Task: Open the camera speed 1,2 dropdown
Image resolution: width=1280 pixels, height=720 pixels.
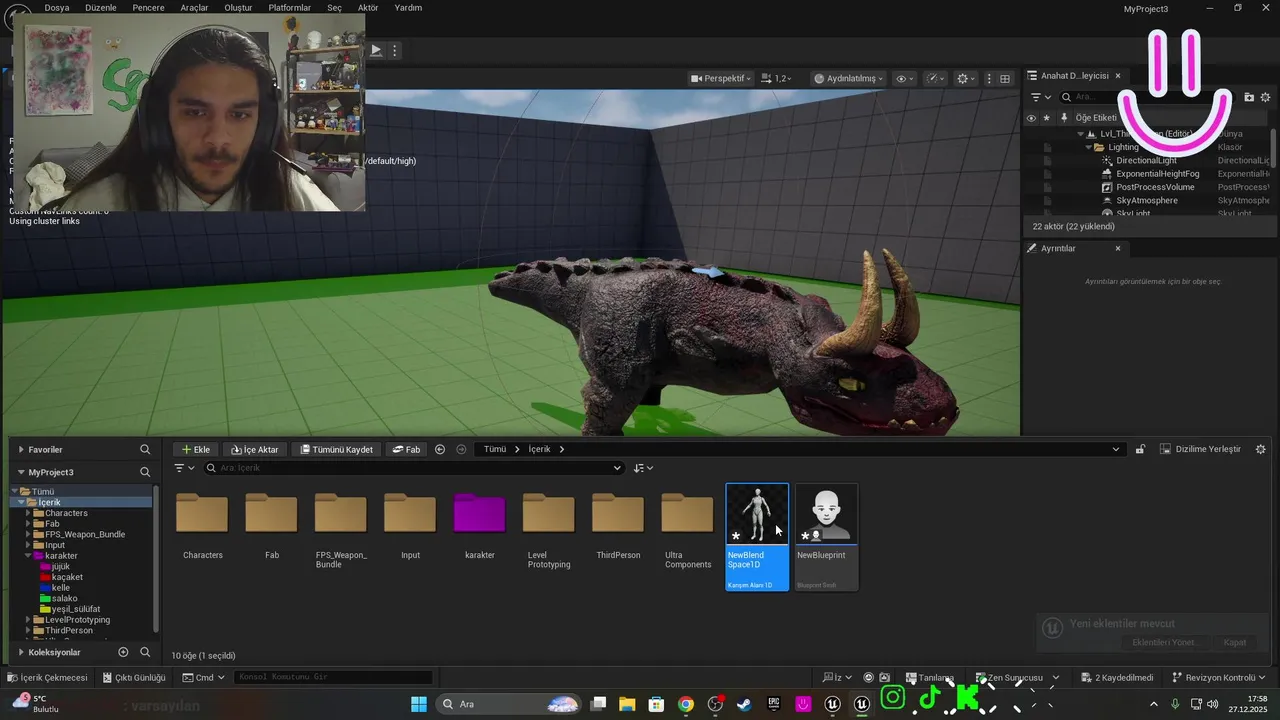Action: tap(776, 78)
